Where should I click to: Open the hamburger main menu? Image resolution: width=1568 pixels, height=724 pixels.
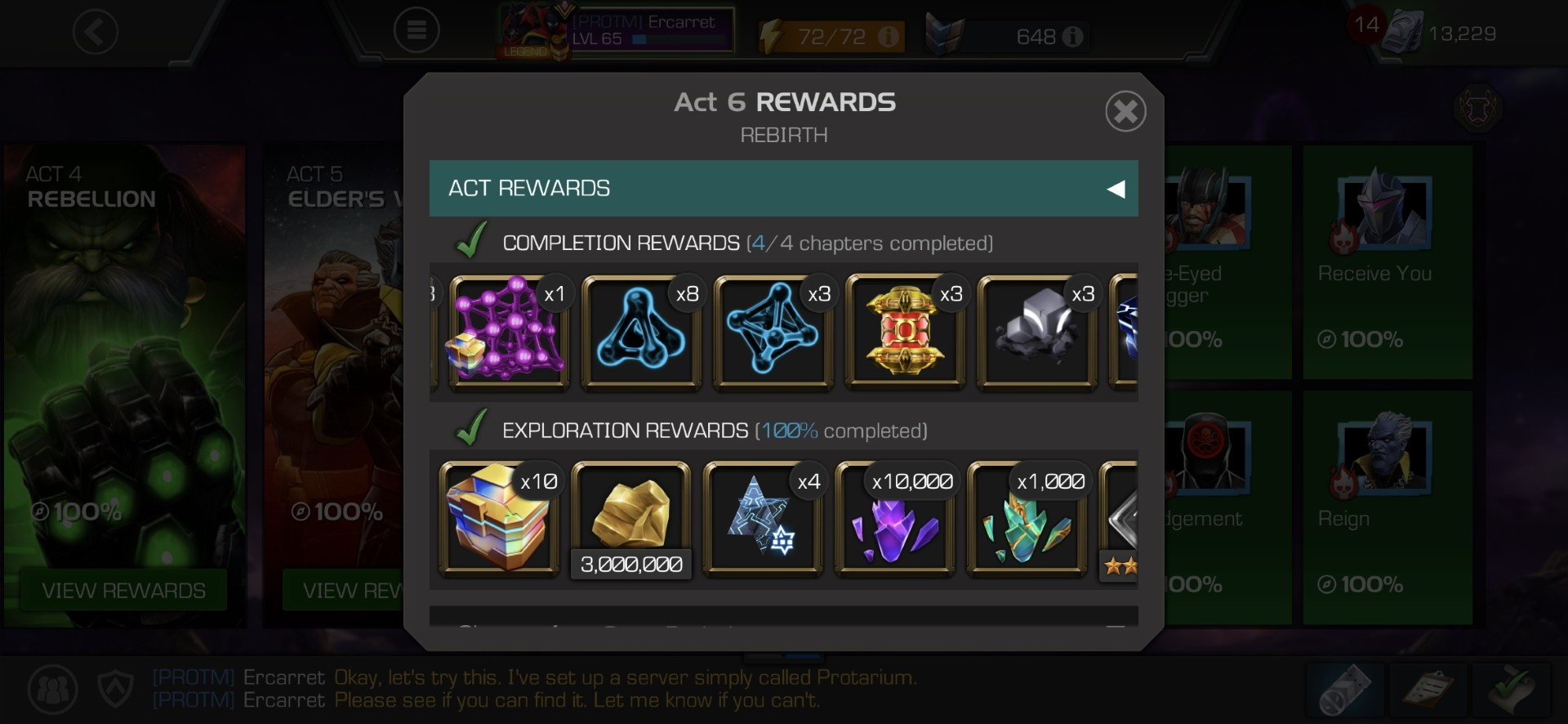coord(416,31)
